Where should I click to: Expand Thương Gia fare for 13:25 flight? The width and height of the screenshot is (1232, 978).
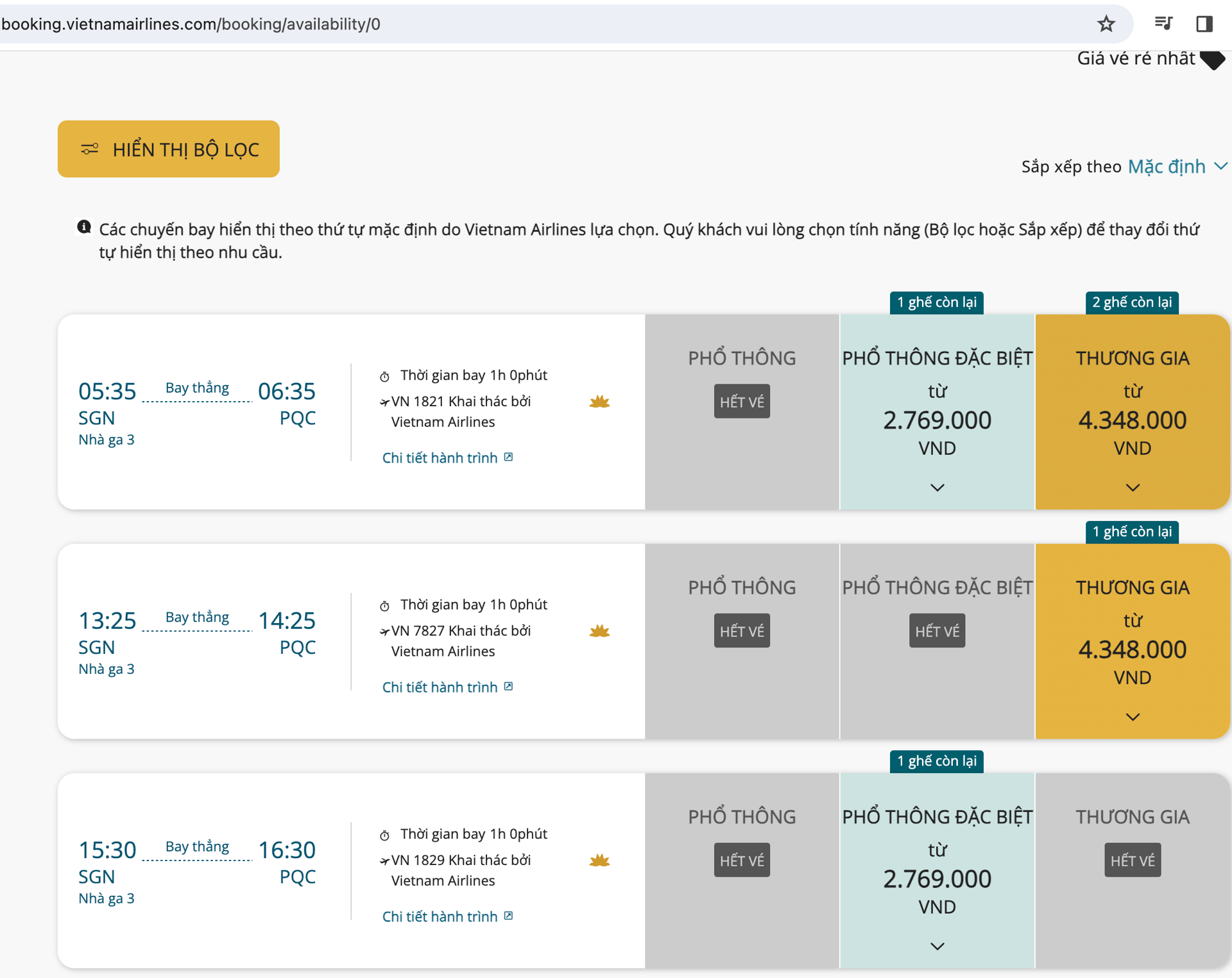(x=1133, y=717)
